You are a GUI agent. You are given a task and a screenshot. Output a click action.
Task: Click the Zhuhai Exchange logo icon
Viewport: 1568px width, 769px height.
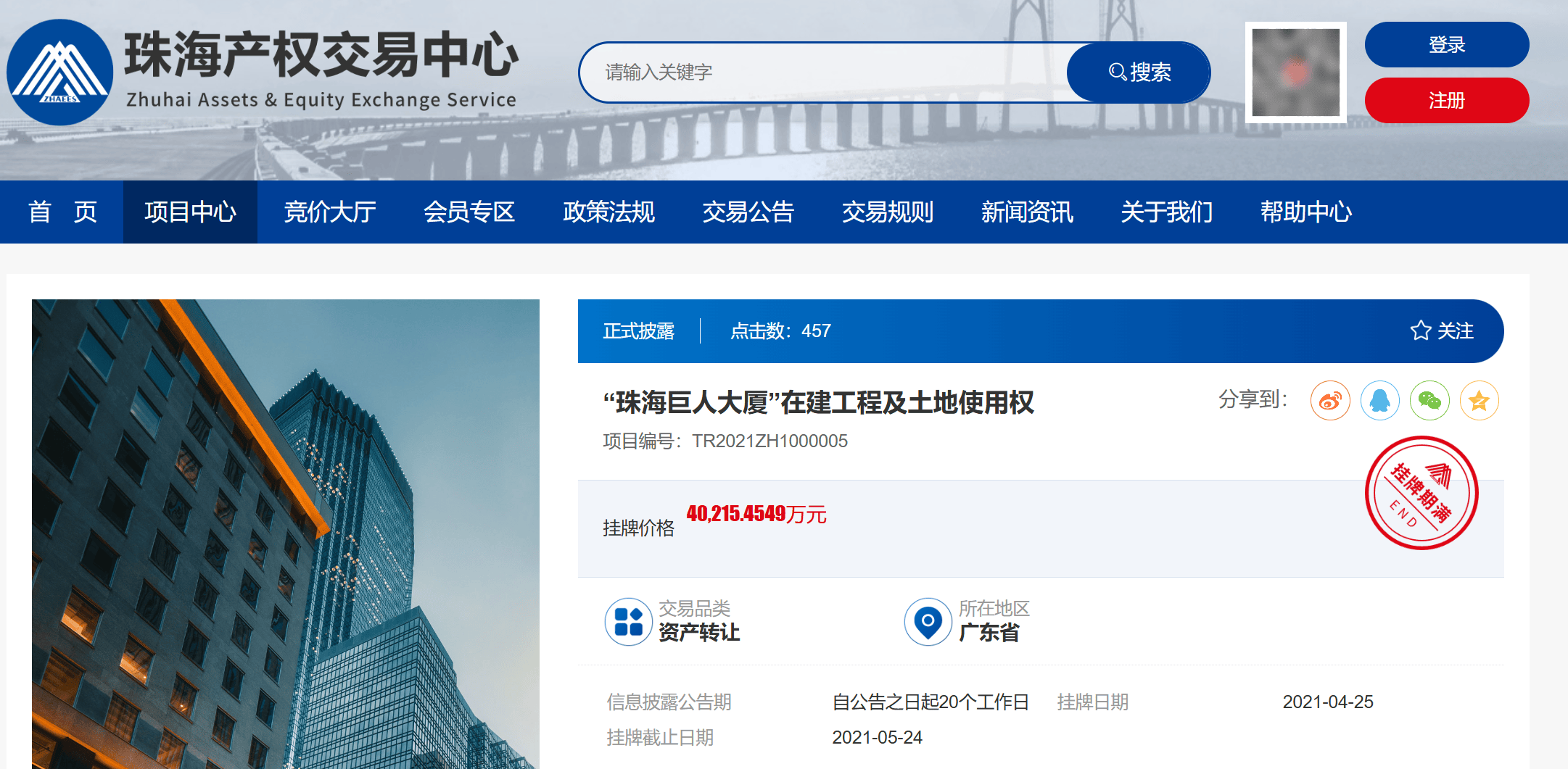point(59,72)
